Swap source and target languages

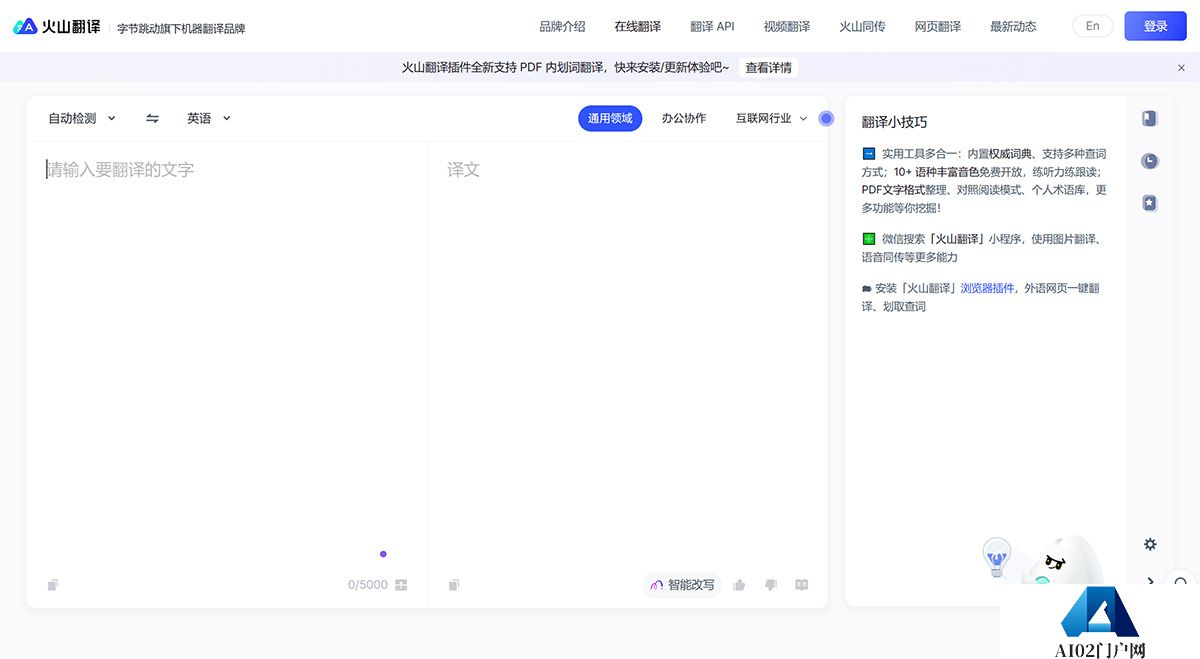pyautogui.click(x=152, y=118)
